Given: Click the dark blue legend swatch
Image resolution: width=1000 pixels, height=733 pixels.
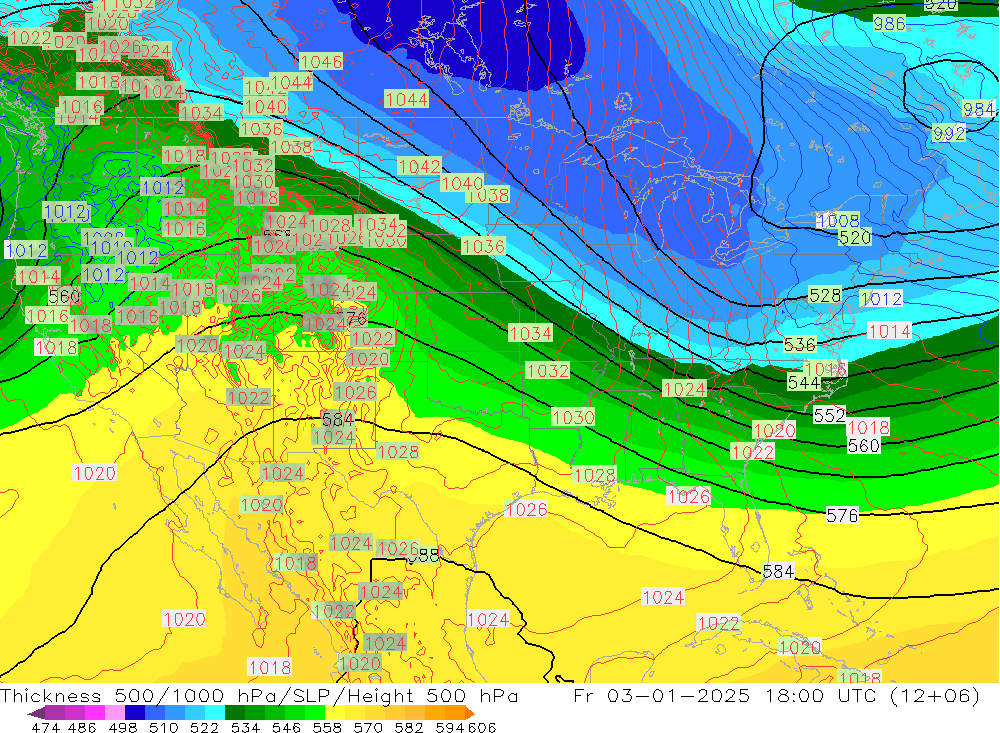Looking at the screenshot, I should 133,713.
